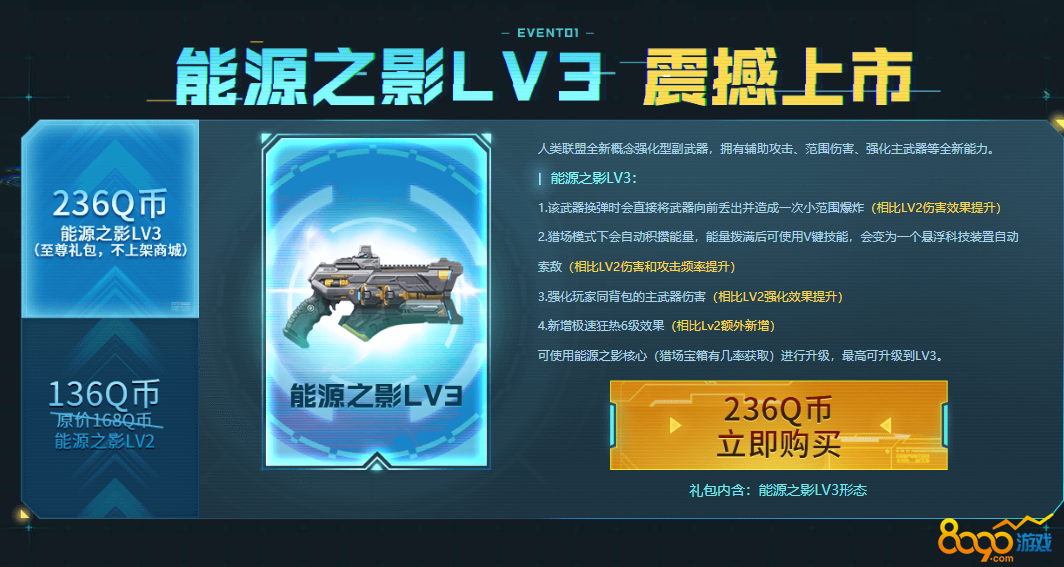Screen dimensions: 1064x567
Task: Click the vertical bar marker before 能源之影LV3 heading
Action: [x=539, y=178]
